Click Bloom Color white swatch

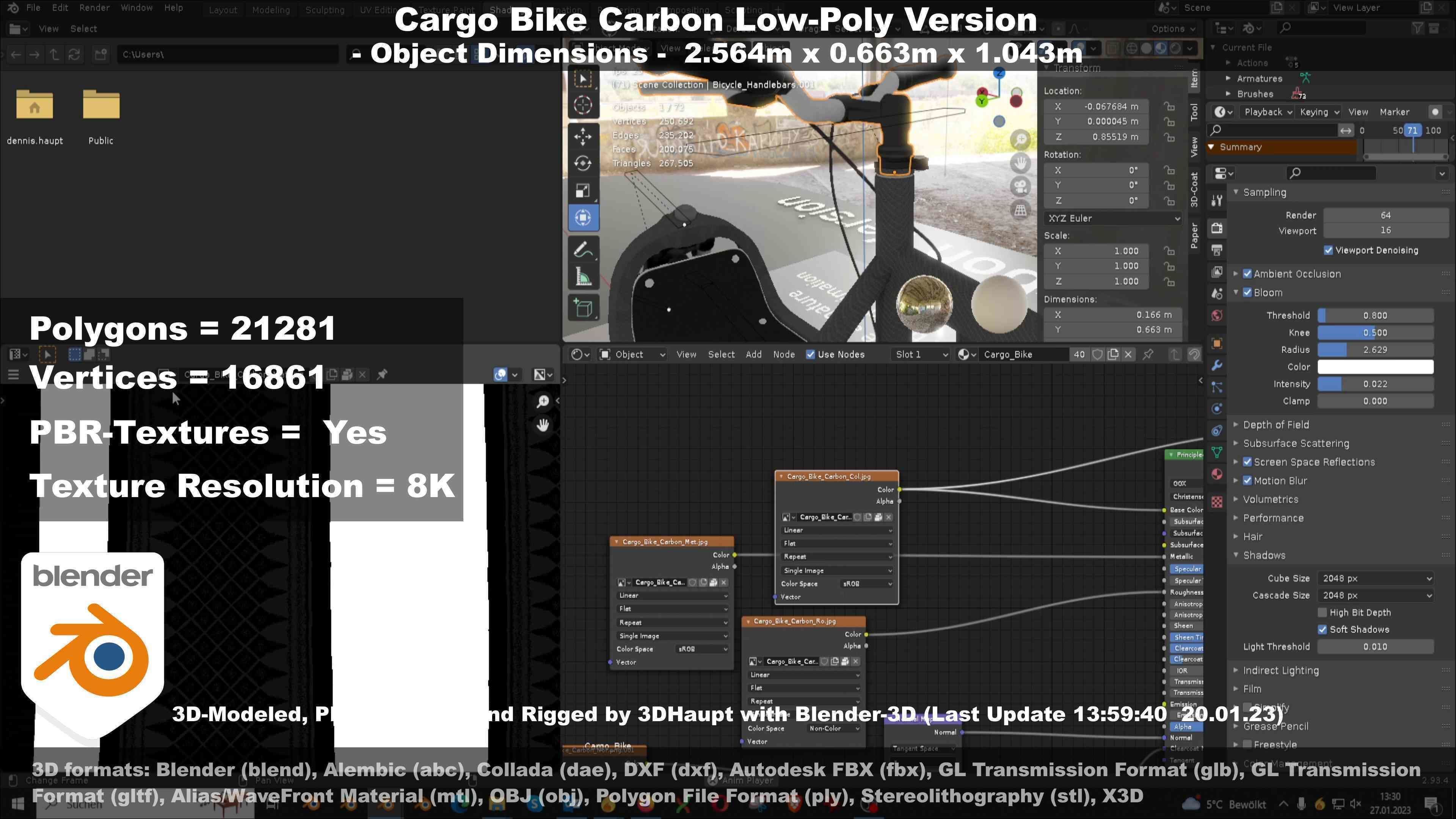point(1376,367)
